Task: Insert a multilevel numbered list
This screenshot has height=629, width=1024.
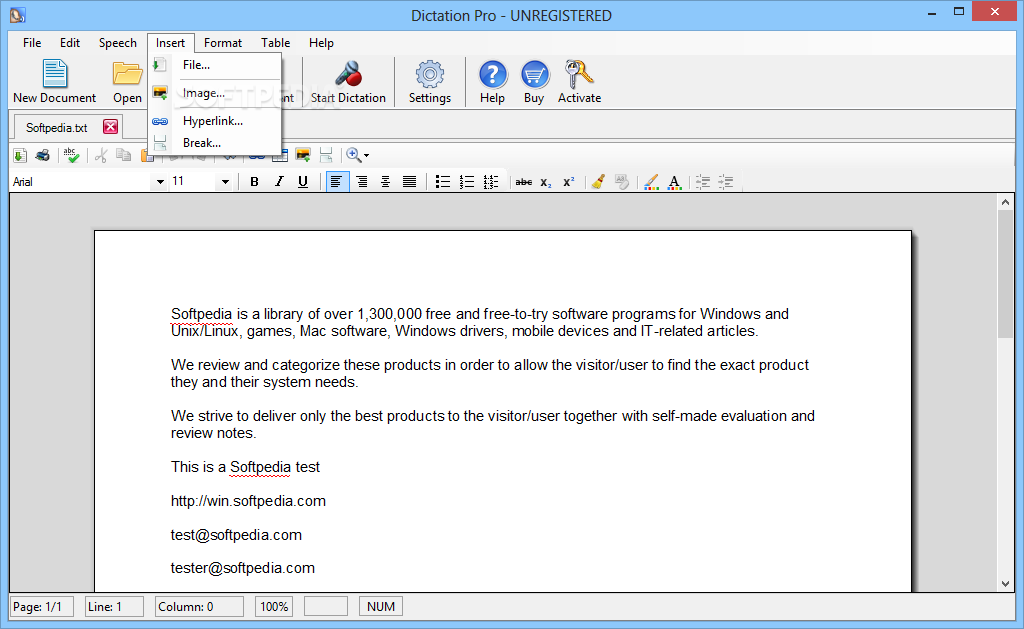Action: click(x=491, y=182)
